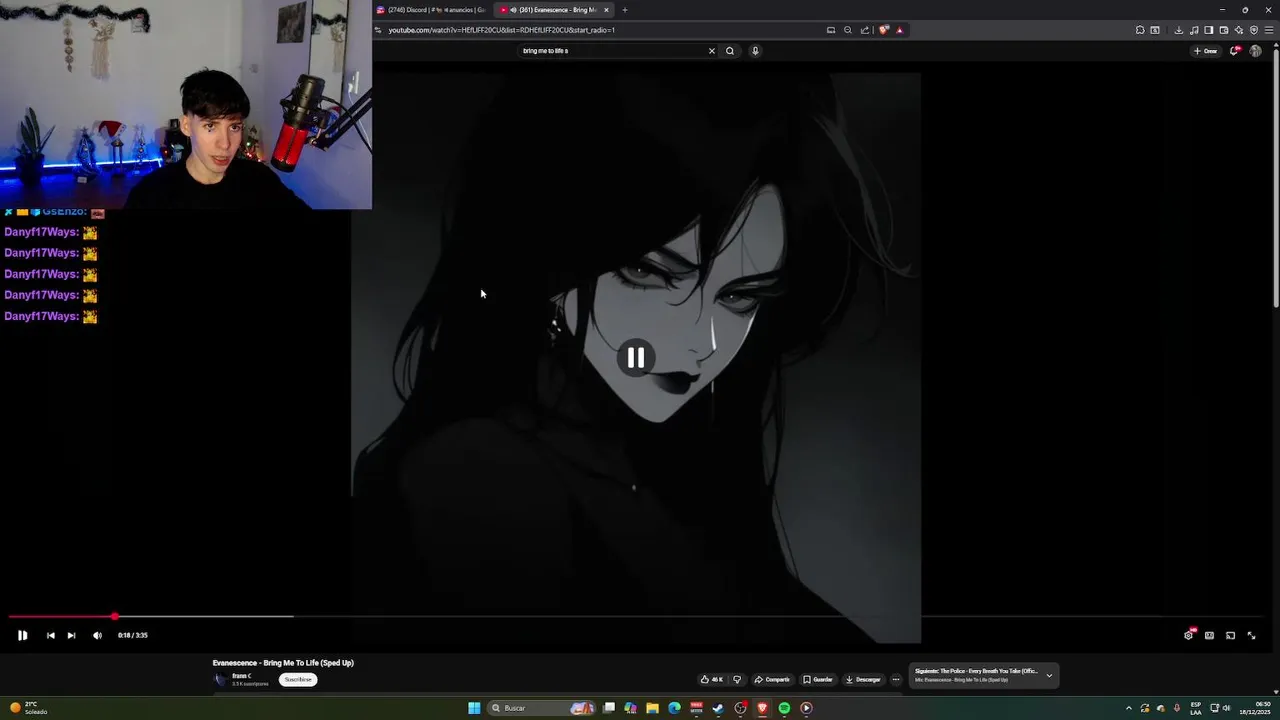Open the weather widget showing 27°C
This screenshot has width=1280, height=720.
[x=30, y=708]
